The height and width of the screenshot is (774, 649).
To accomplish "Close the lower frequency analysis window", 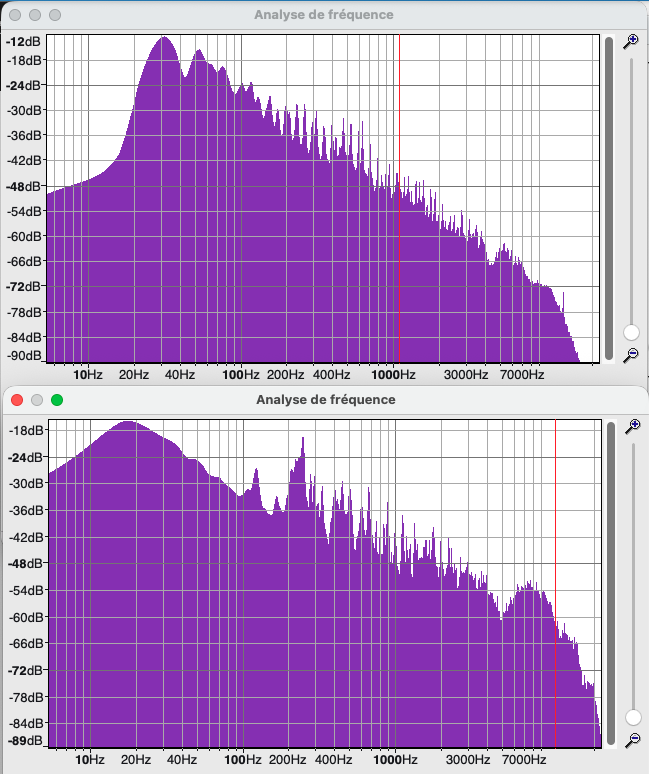I will [16, 400].
